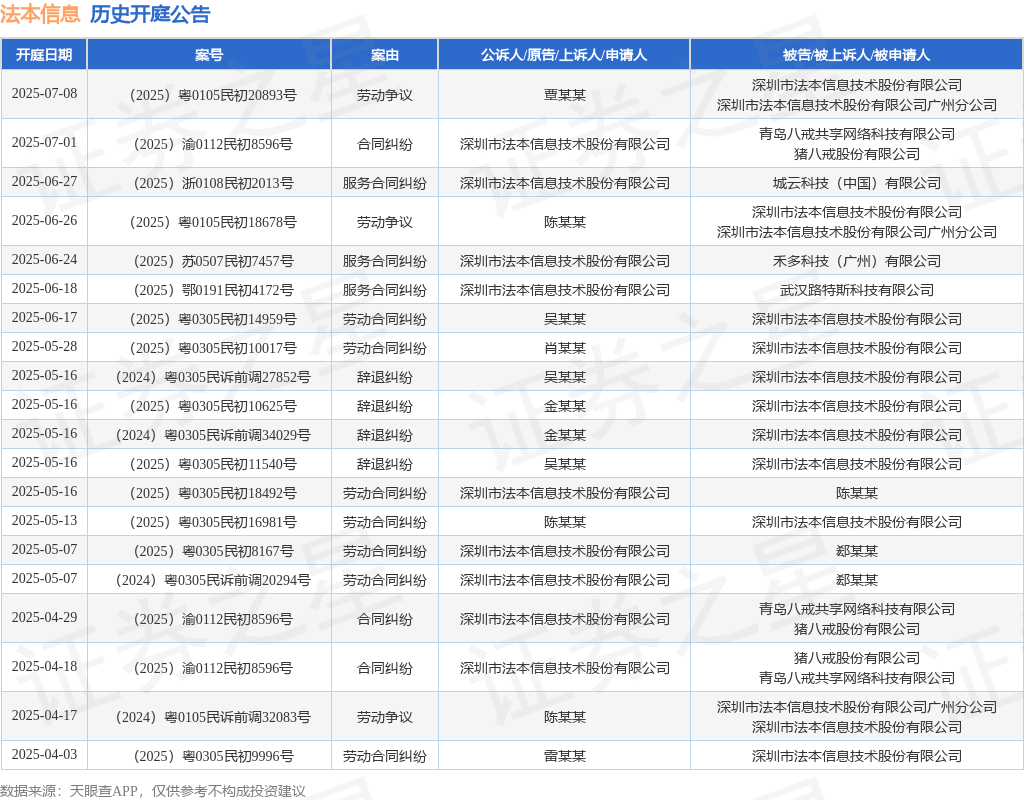This screenshot has height=800, width=1024.
Task: Click plaintiff 吴某某 in the 2025-06-17 row
Action: (x=564, y=319)
